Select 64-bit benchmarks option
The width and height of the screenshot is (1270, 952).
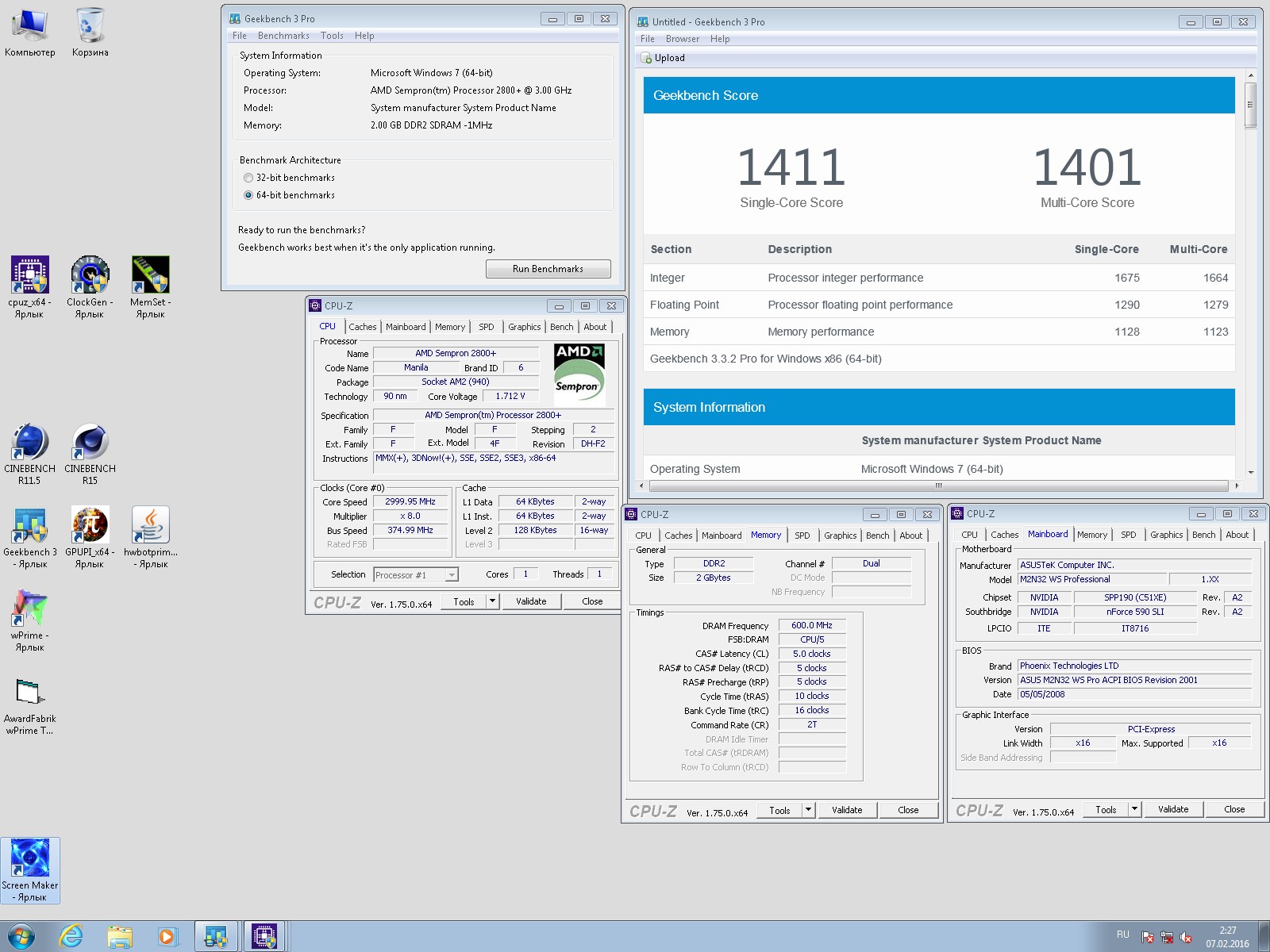coord(248,195)
